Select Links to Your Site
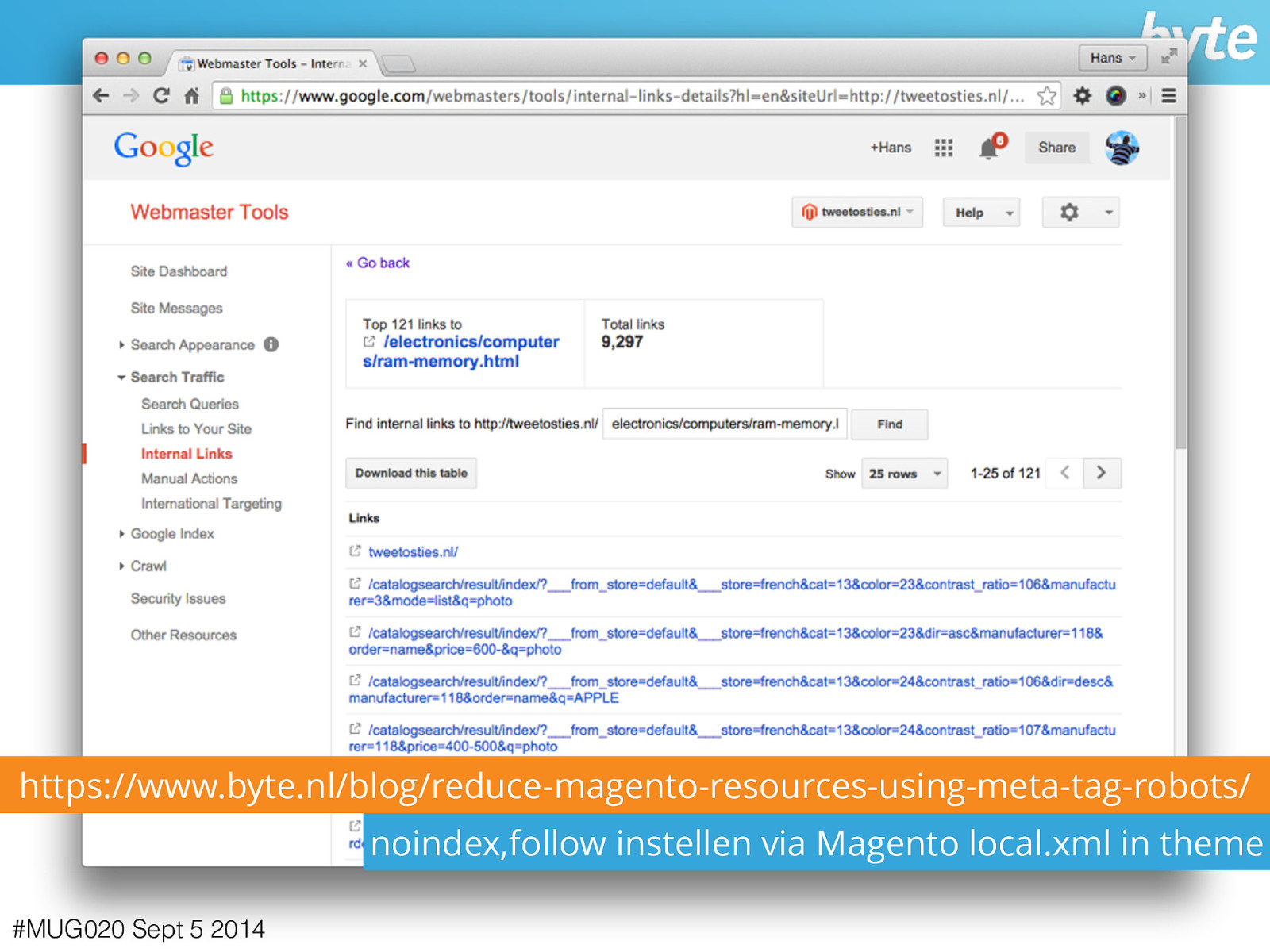This screenshot has height=952, width=1270. [x=196, y=428]
